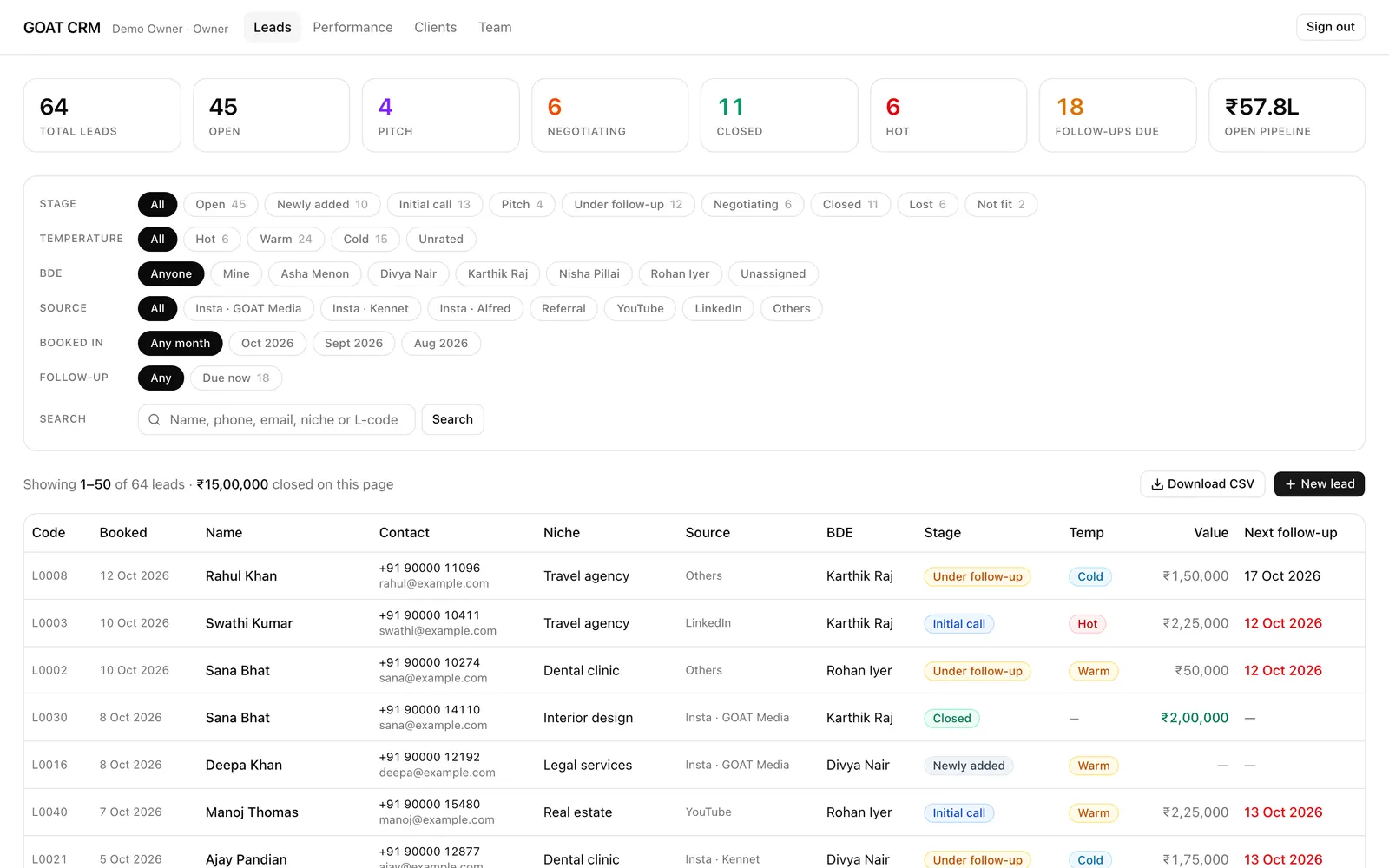Filter stage by Newly added
Image resolution: width=1389 pixels, height=868 pixels.
pos(322,205)
